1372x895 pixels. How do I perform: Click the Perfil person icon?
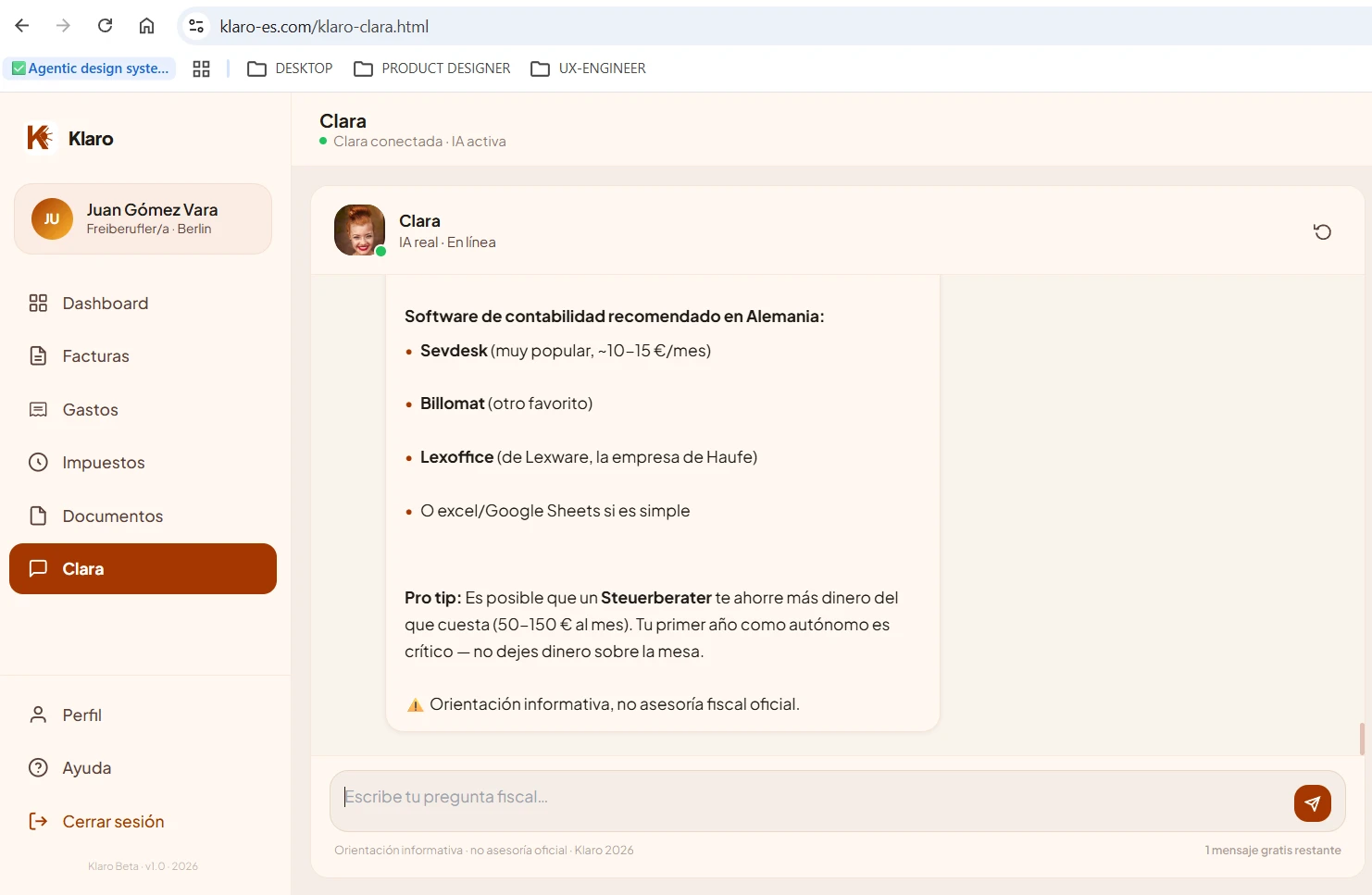(x=38, y=715)
